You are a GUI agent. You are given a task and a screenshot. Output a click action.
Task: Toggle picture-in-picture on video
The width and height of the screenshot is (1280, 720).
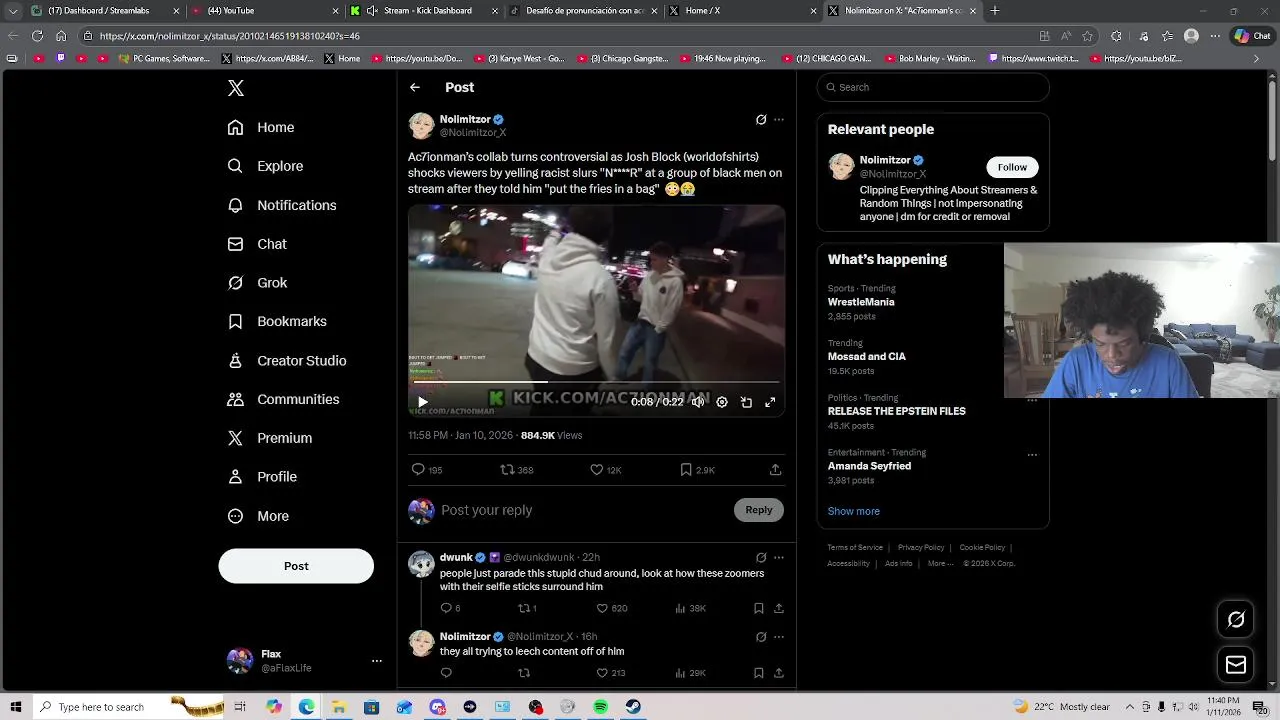746,402
